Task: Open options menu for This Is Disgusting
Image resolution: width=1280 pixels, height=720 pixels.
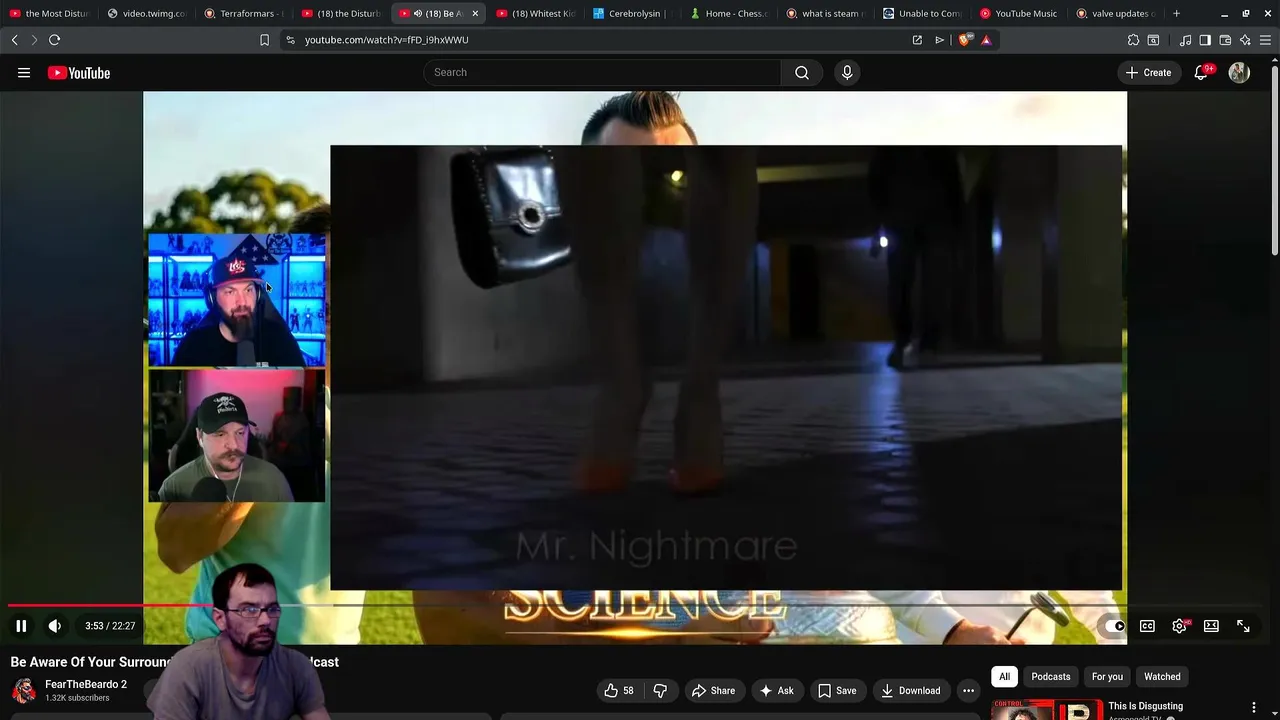Action: pos(1254,708)
